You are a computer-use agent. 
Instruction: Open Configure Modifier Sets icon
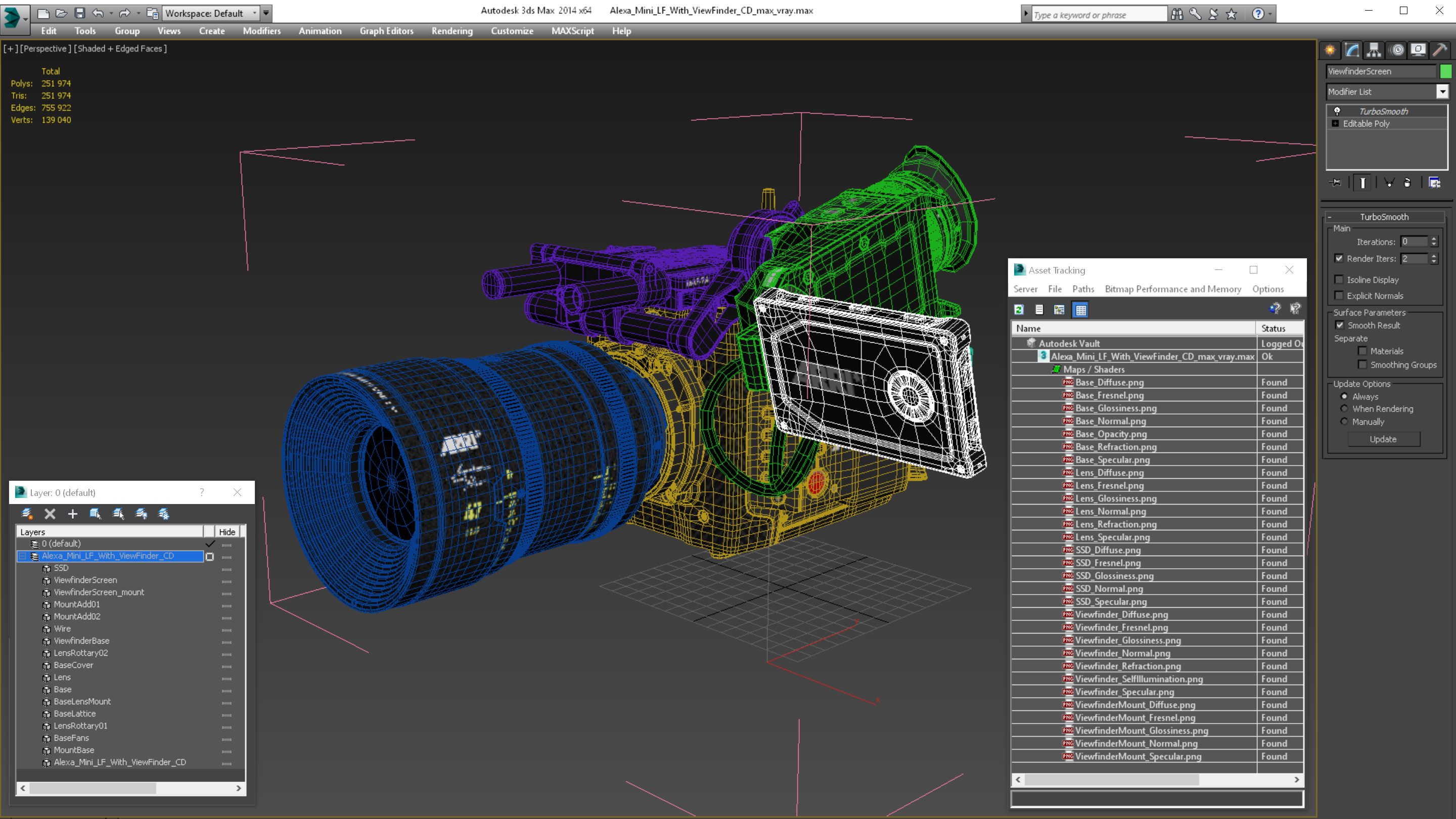1435,183
